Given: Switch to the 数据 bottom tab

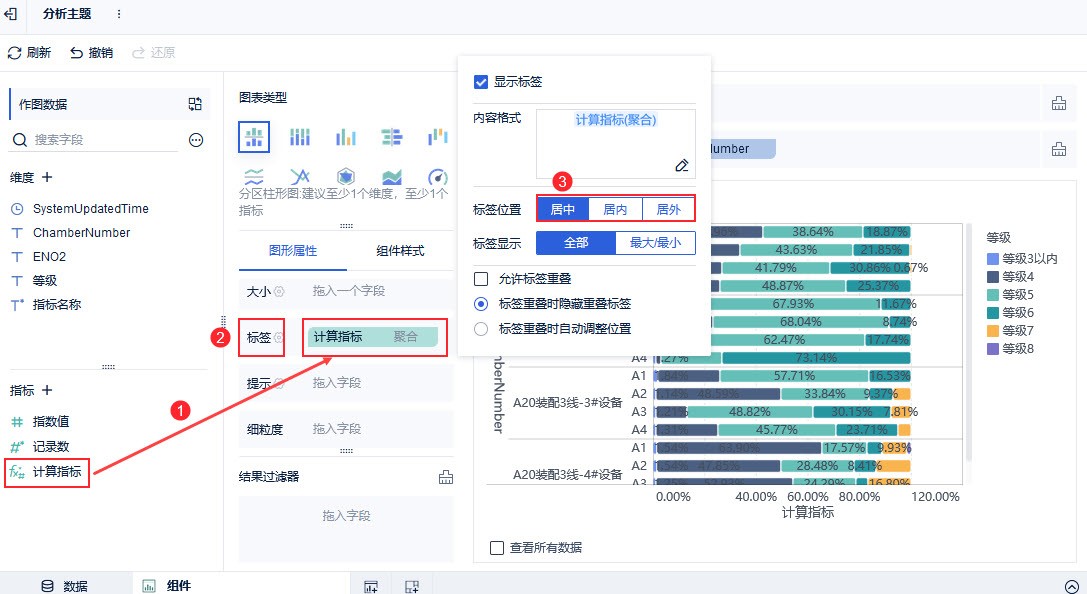Looking at the screenshot, I should [x=64, y=586].
